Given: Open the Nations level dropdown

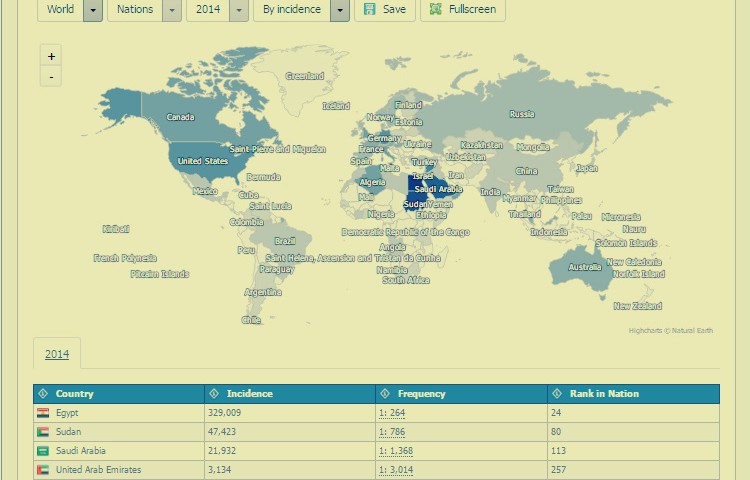Looking at the screenshot, I should pos(171,9).
